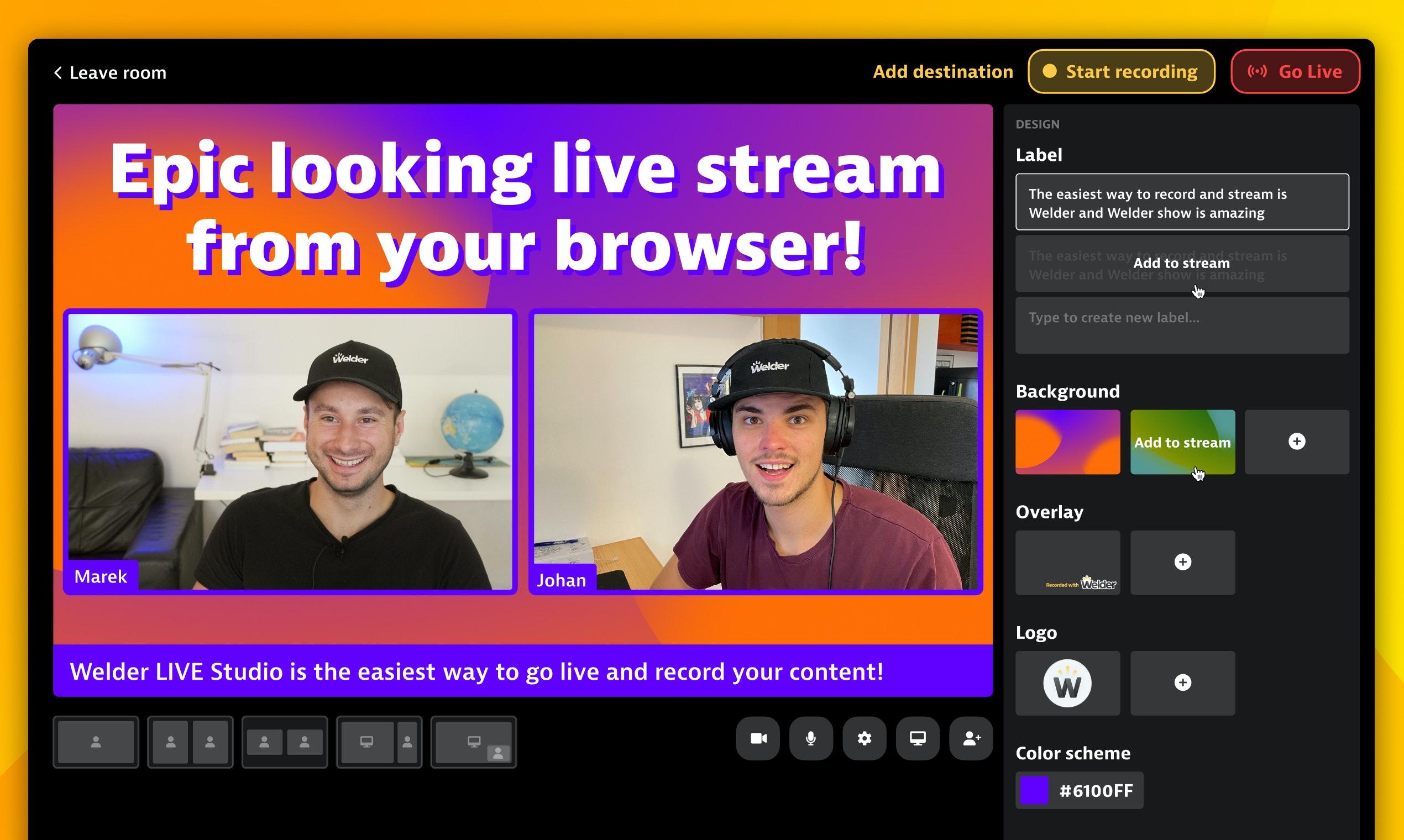Click the Label section heading

pyautogui.click(x=1039, y=155)
